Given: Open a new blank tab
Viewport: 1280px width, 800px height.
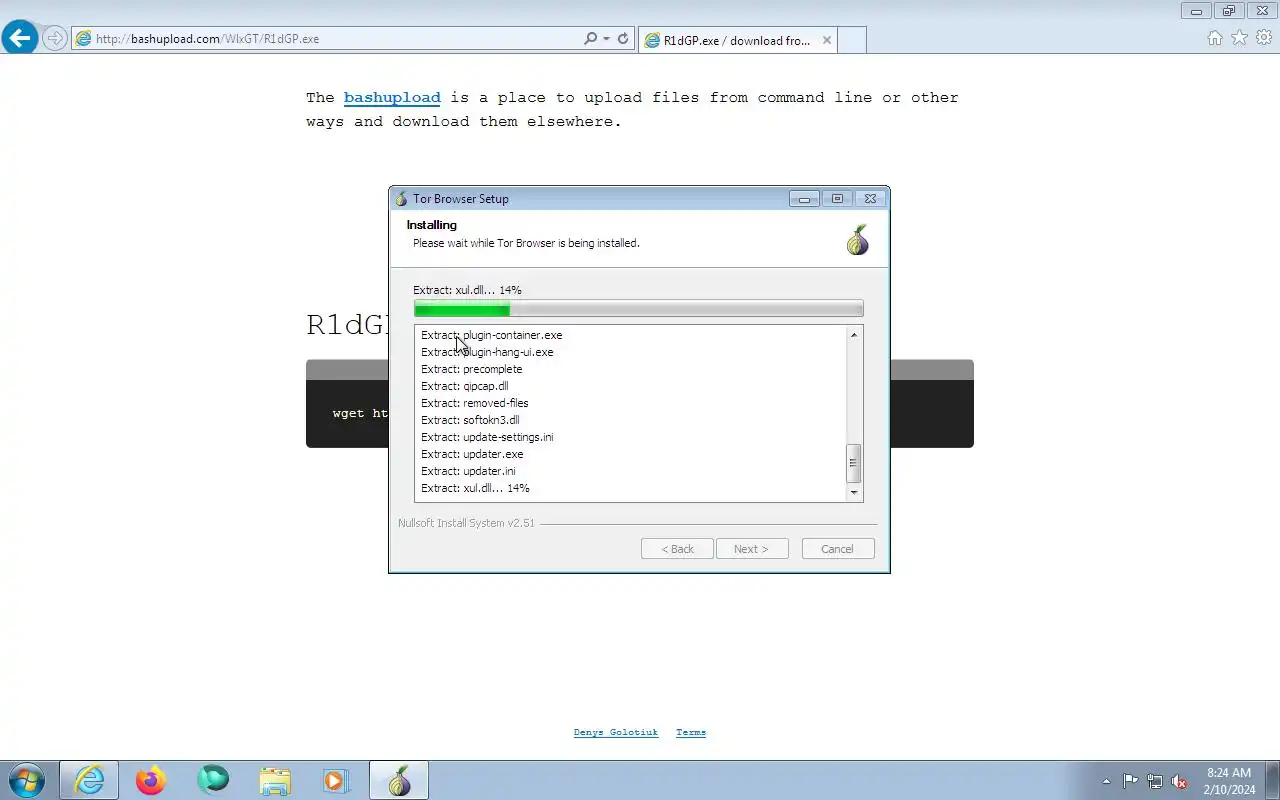Looking at the screenshot, I should pyautogui.click(x=851, y=40).
